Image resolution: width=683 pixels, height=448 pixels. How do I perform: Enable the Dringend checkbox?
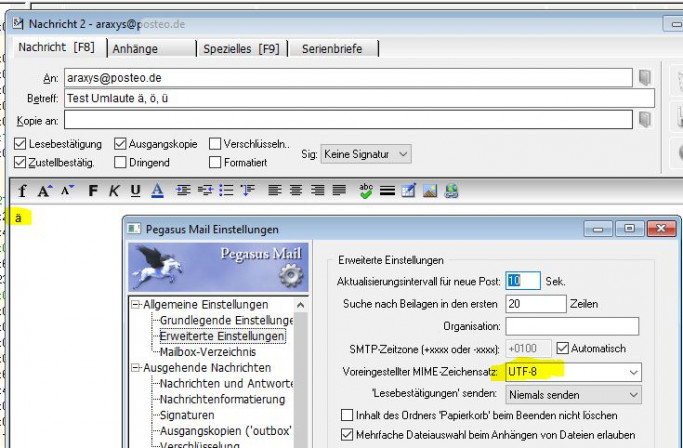121,162
